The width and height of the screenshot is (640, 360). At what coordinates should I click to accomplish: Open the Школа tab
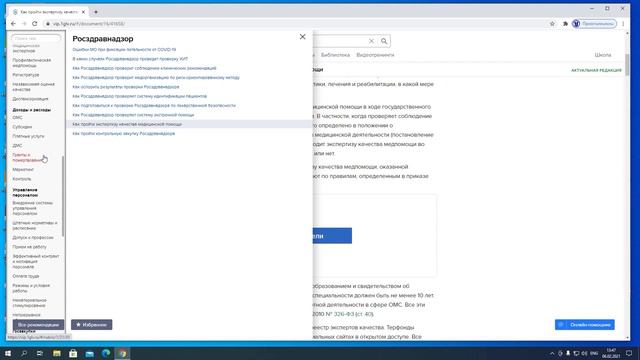click(x=603, y=55)
